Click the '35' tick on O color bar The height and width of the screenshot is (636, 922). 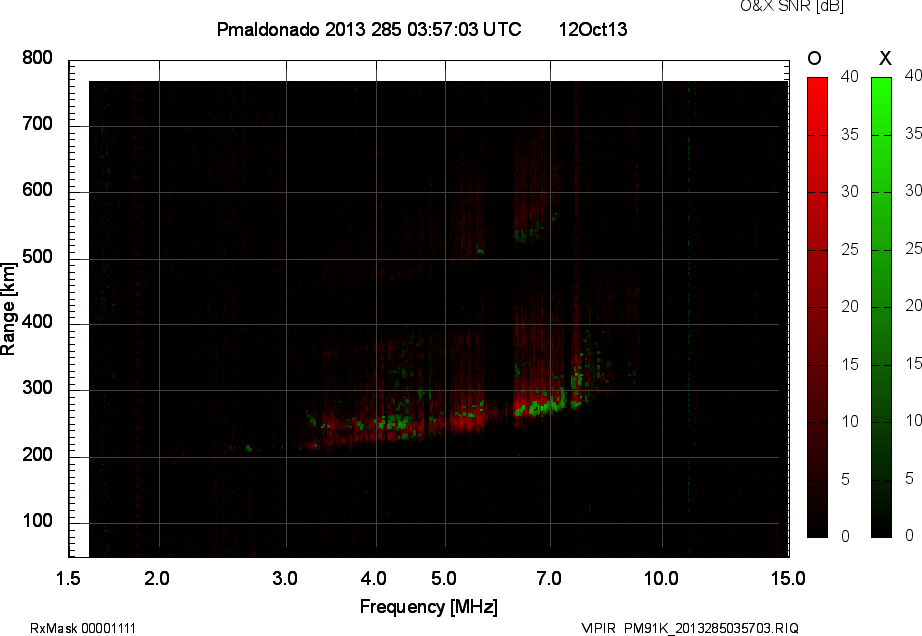pos(850,135)
